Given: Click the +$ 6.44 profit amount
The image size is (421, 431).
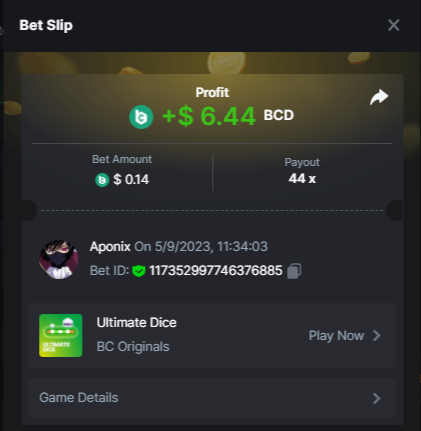Looking at the screenshot, I should tap(209, 117).
